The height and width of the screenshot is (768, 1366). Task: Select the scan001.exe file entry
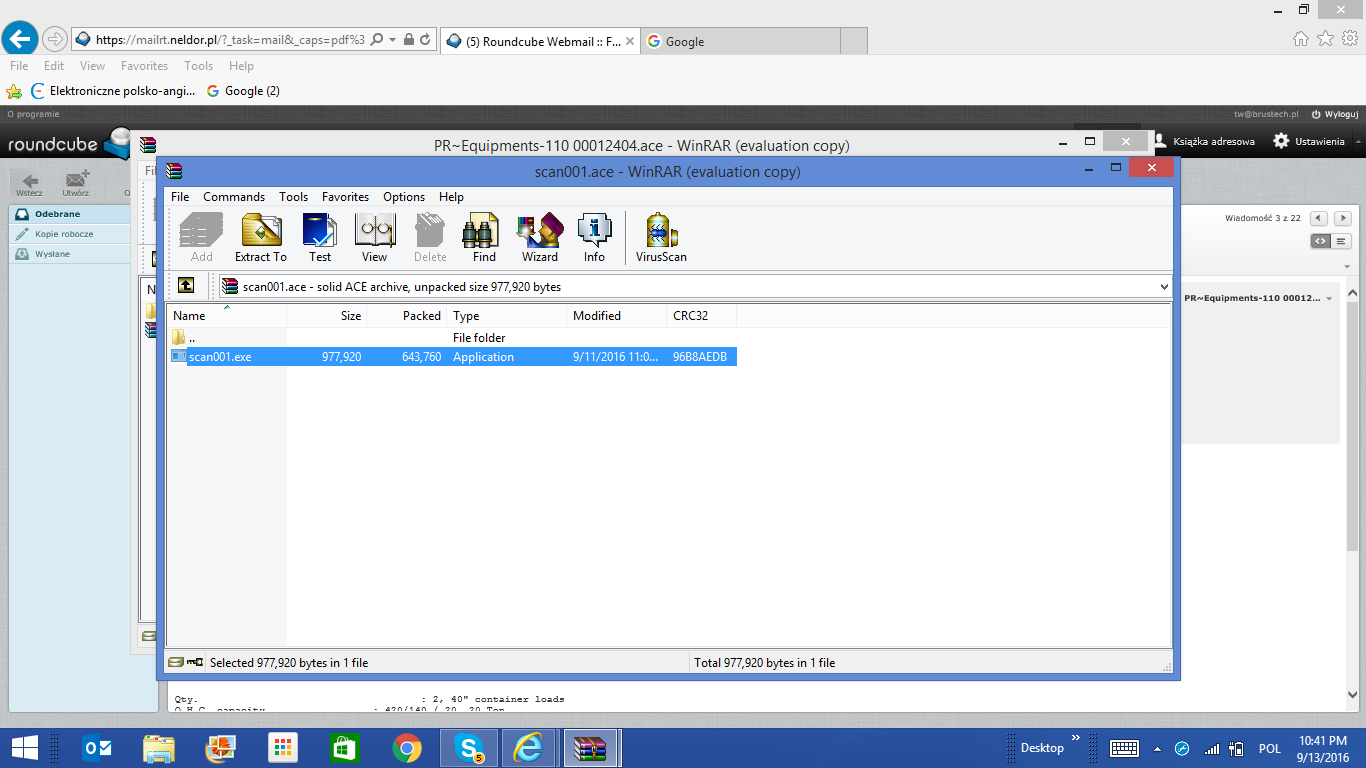[x=221, y=357]
